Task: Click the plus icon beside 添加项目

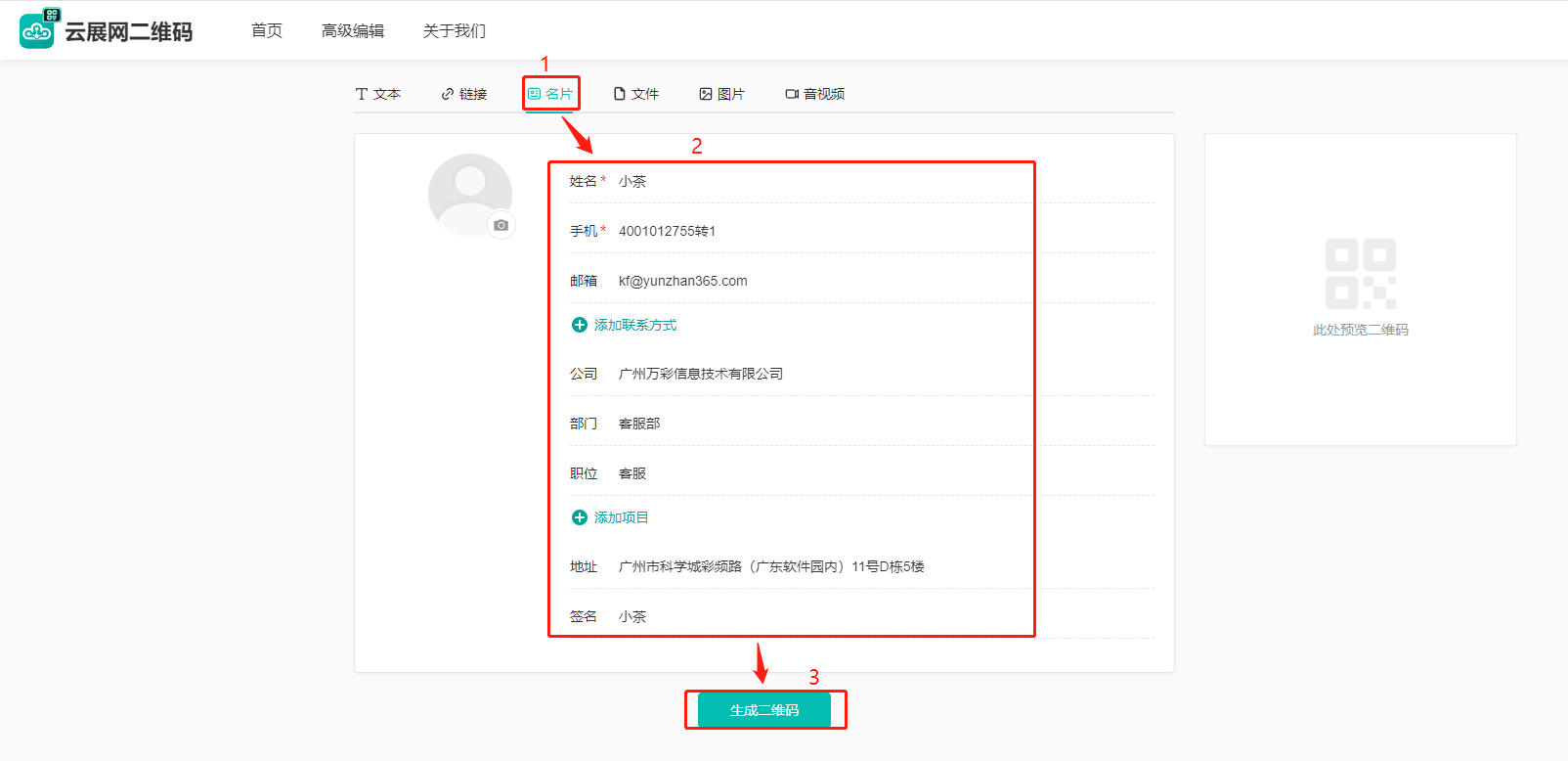Action: [x=579, y=517]
